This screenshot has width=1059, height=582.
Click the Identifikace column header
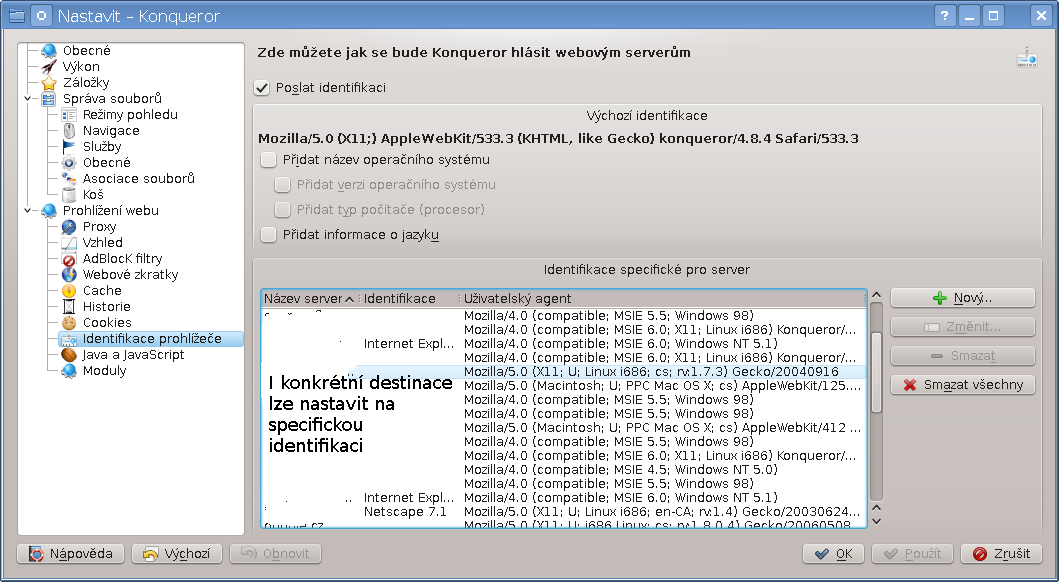[x=409, y=299]
